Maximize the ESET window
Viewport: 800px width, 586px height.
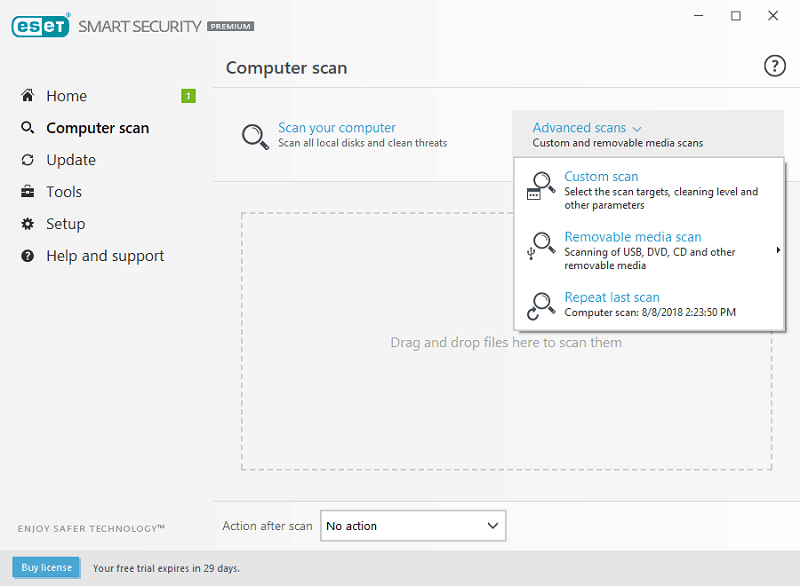(x=736, y=16)
